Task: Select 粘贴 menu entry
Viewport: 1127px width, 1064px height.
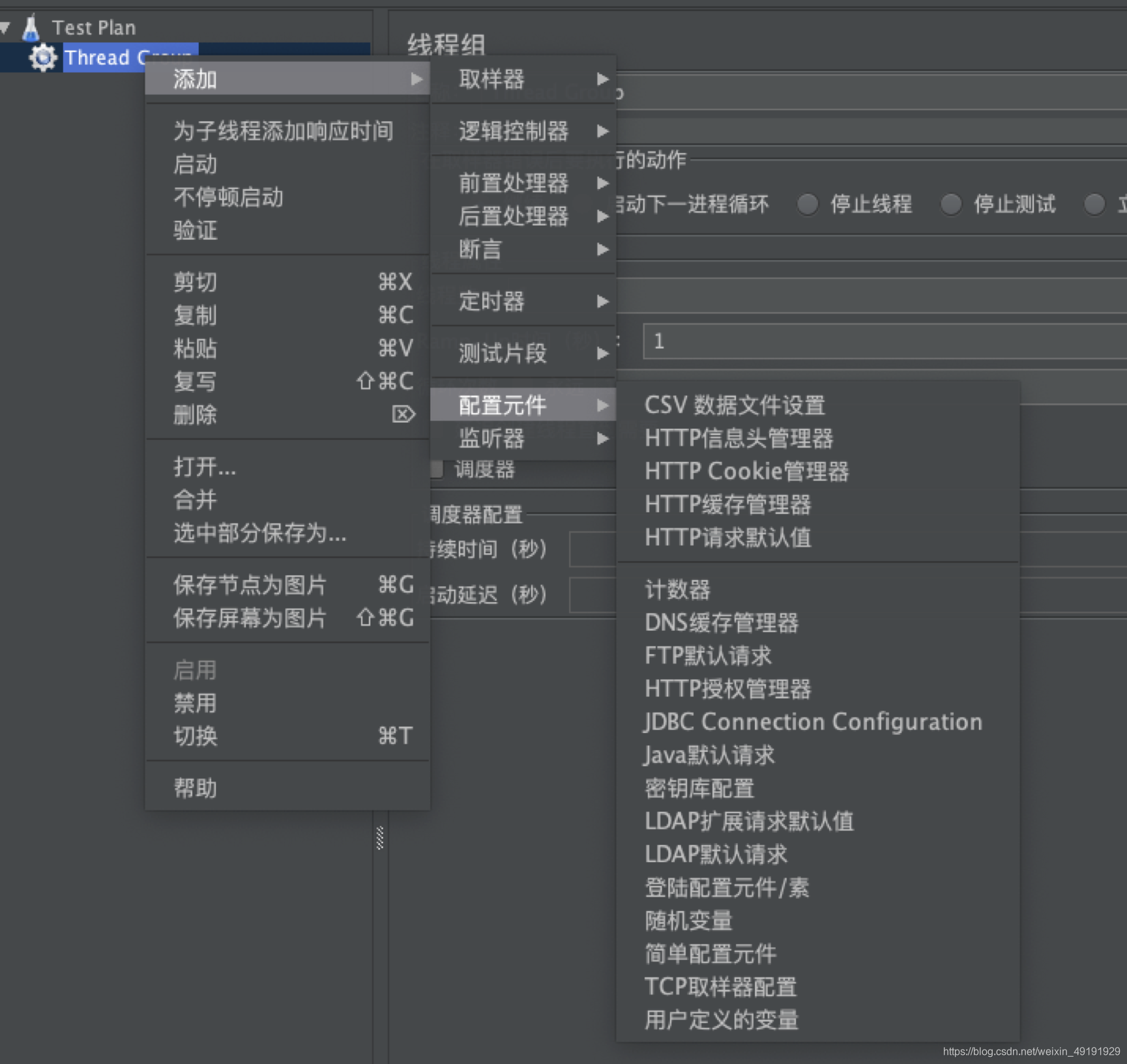Action: [x=287, y=349]
